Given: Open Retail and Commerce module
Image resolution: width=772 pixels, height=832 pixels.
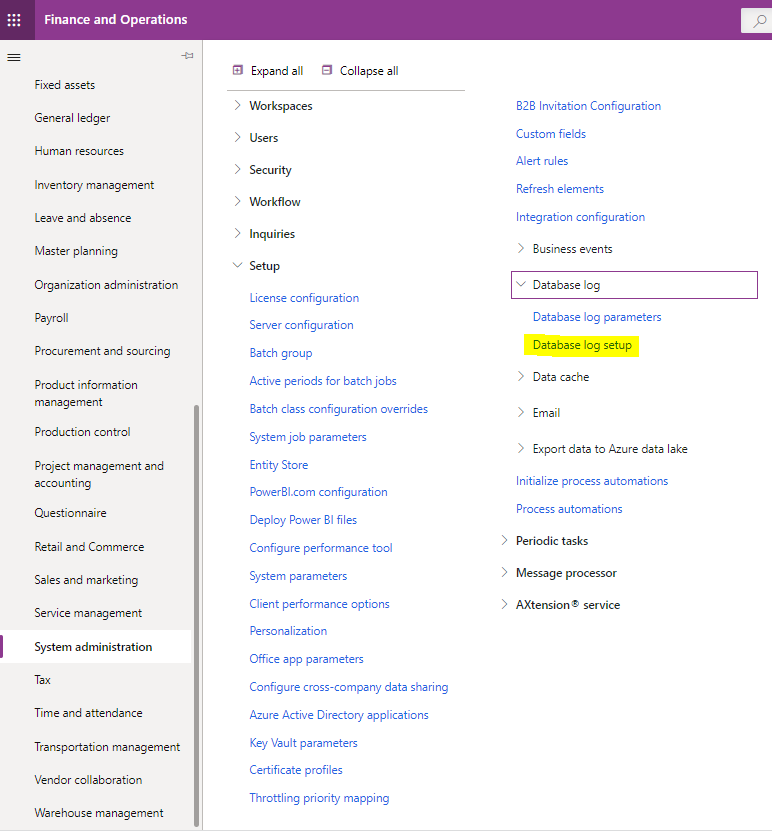Looking at the screenshot, I should click(x=89, y=547).
